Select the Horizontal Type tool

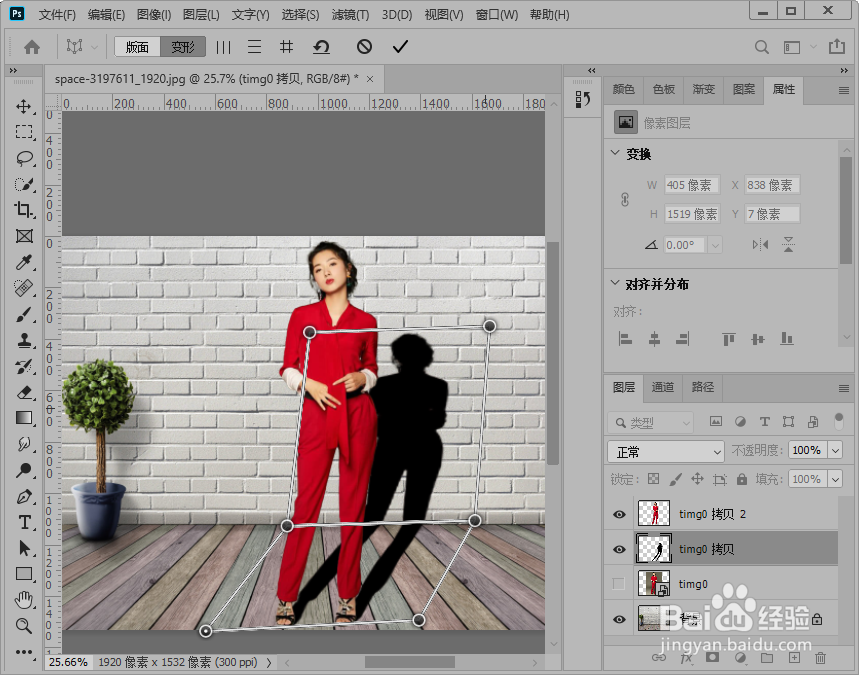pos(24,523)
